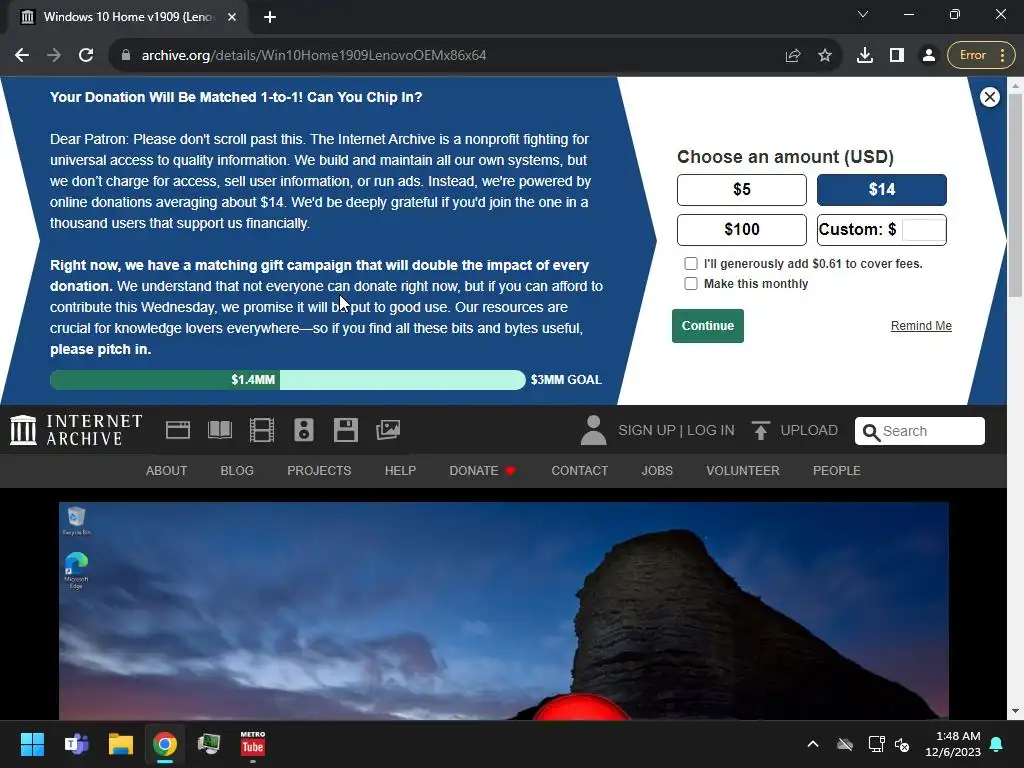Open the JOBS menu item

[657, 471]
